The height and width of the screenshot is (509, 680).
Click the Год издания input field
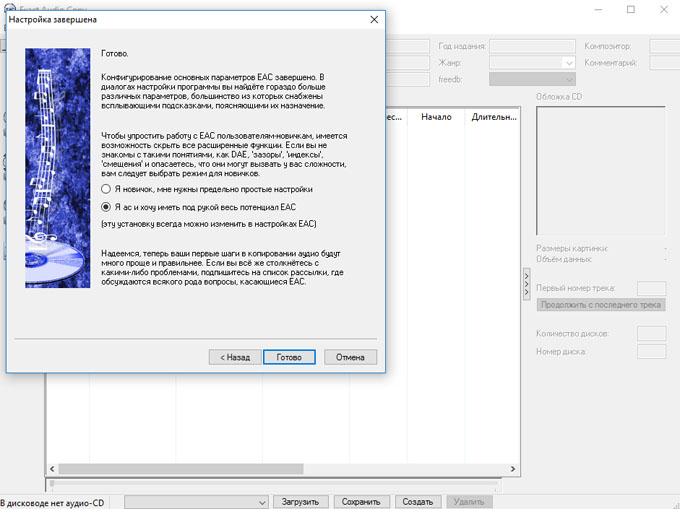coord(530,45)
